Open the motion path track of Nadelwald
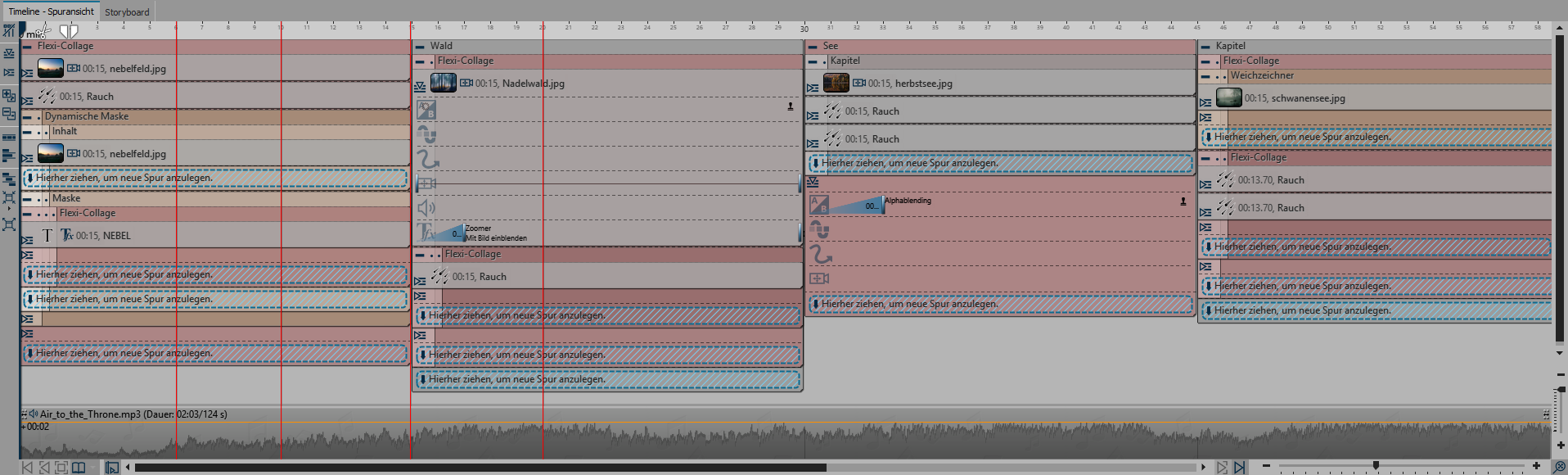Image resolution: width=1568 pixels, height=475 pixels. click(x=427, y=159)
